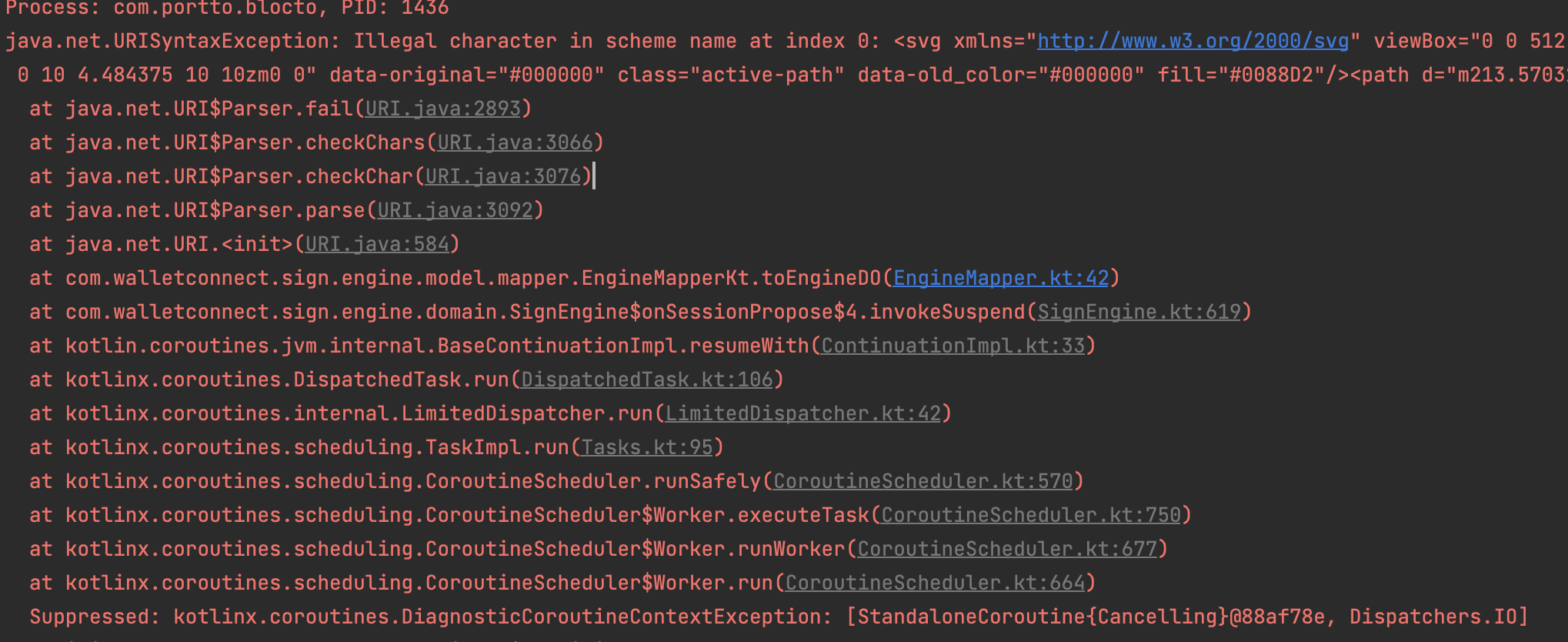Click the EngineMapperKt.toEngineDO text

point(731,278)
